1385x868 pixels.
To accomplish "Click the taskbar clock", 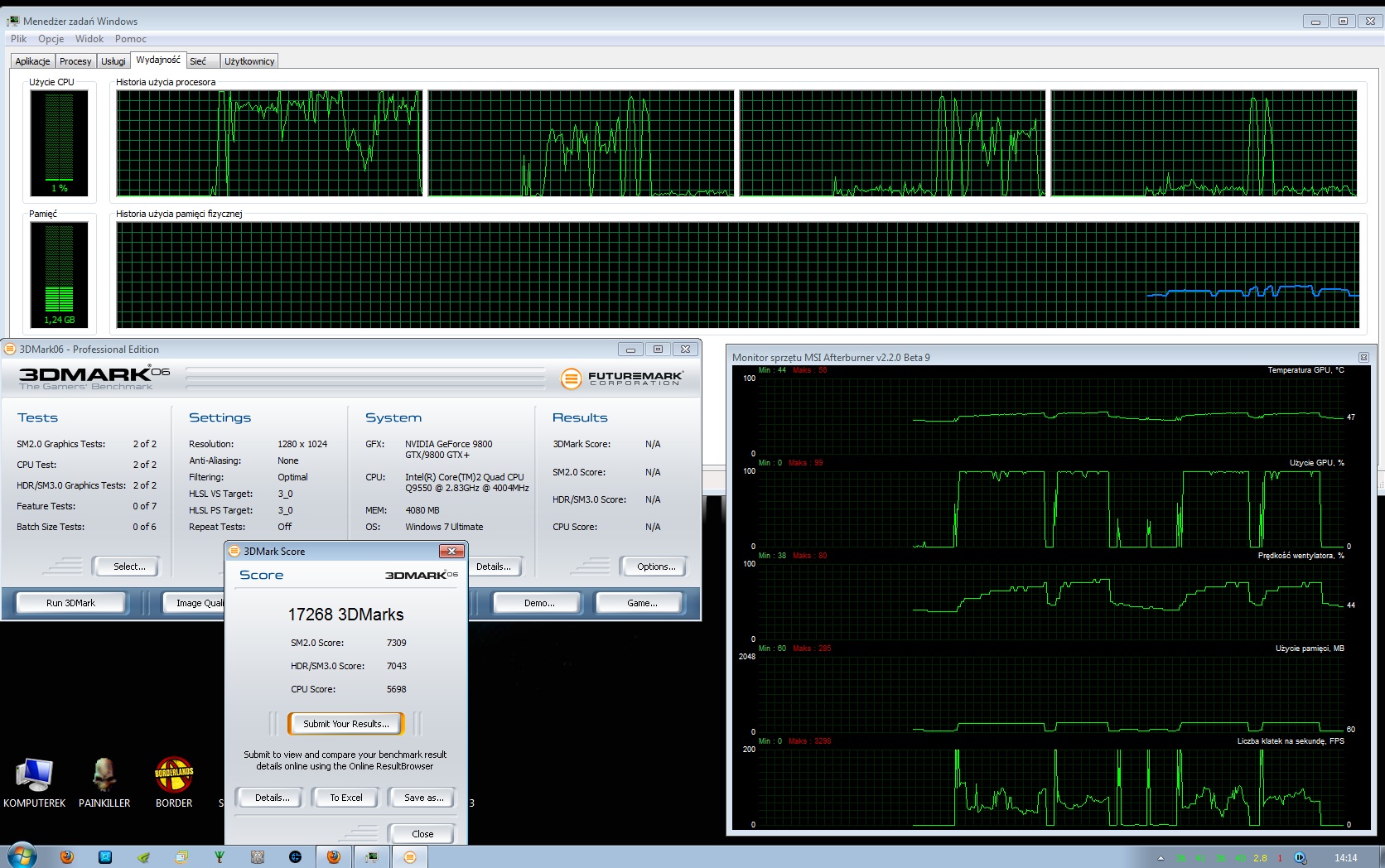I will [x=1345, y=858].
